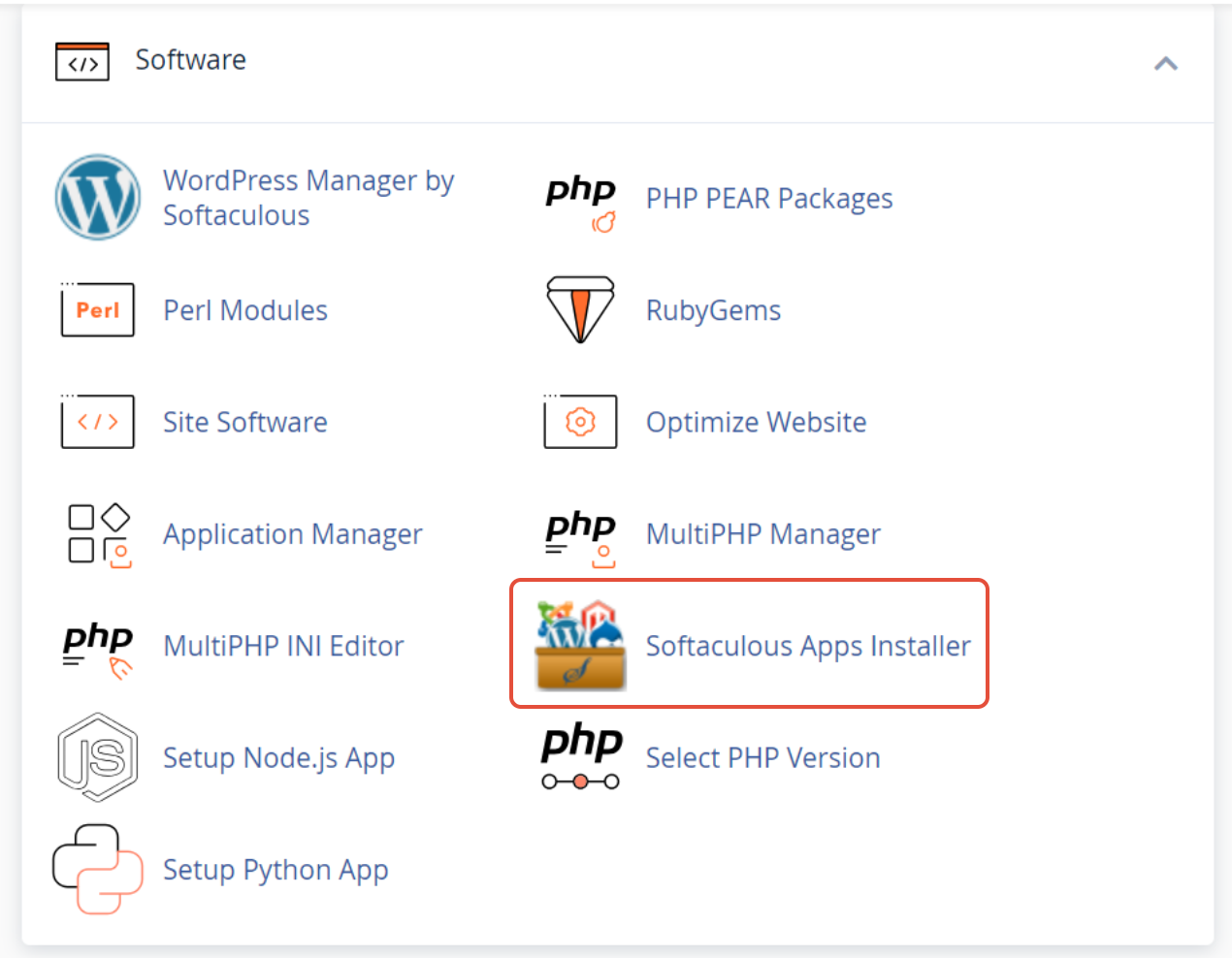This screenshot has height=958, width=1232.
Task: Open the Perl Modules link
Action: point(245,310)
